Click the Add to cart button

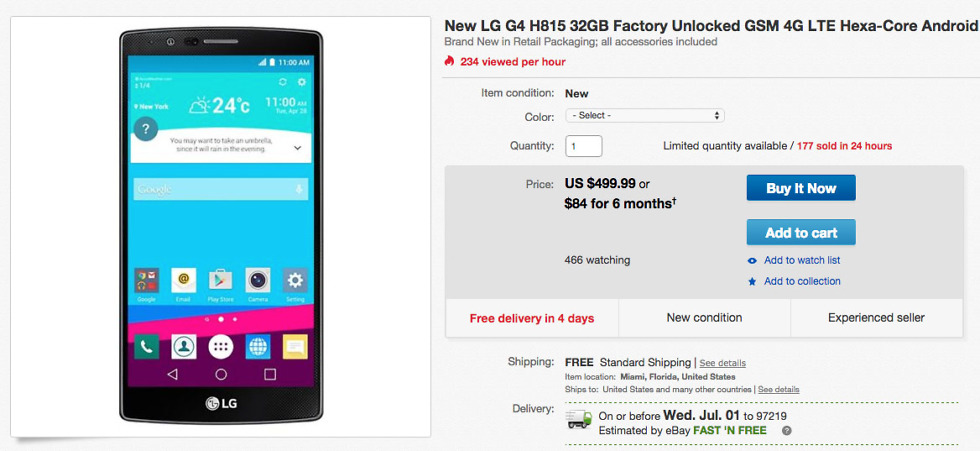click(801, 232)
